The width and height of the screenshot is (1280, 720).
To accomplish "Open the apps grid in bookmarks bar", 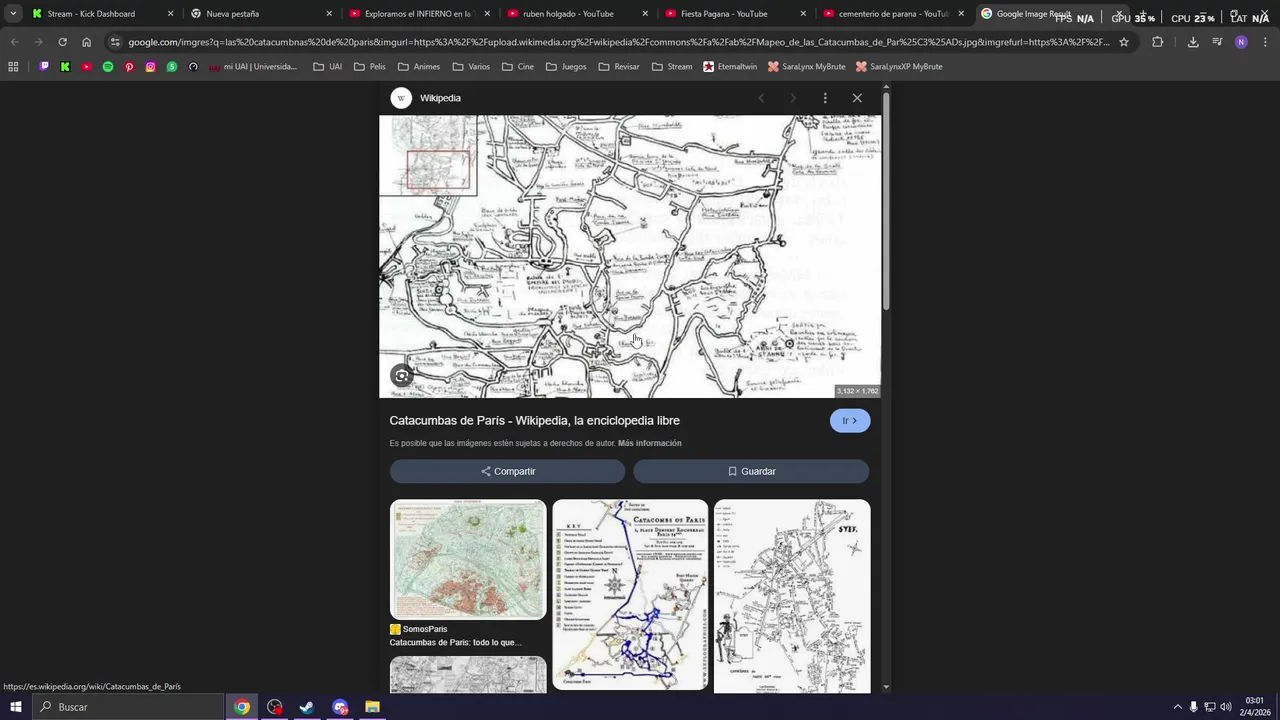I will 13,66.
